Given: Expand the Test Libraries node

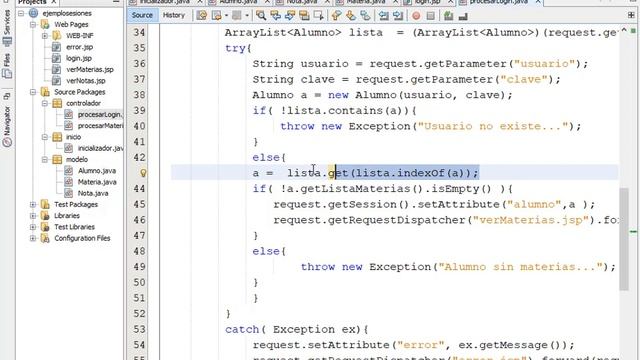Looking at the screenshot, I should [x=33, y=227].
